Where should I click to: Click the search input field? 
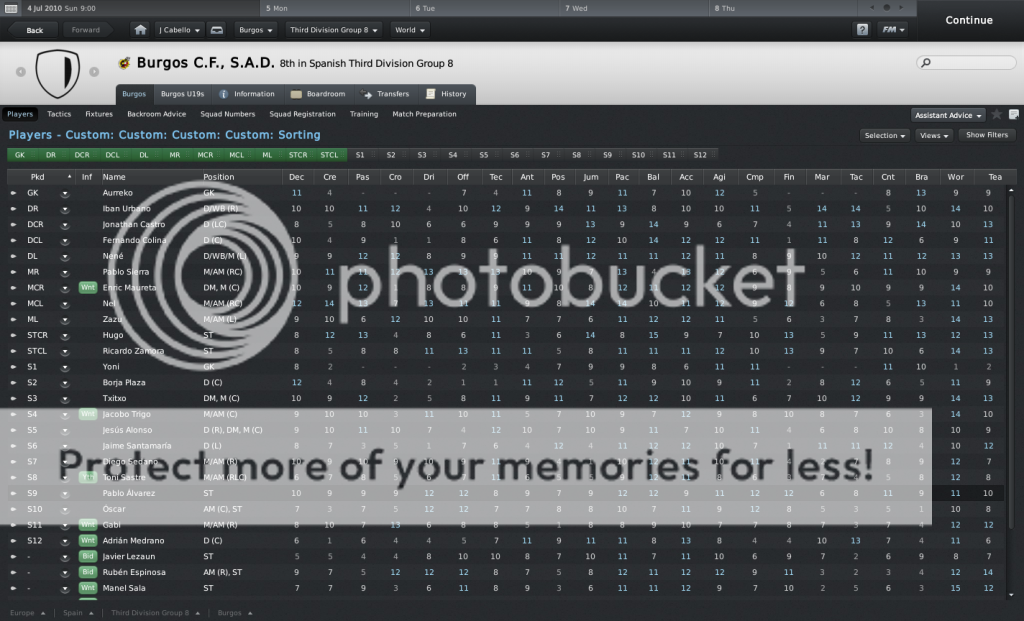coord(967,63)
